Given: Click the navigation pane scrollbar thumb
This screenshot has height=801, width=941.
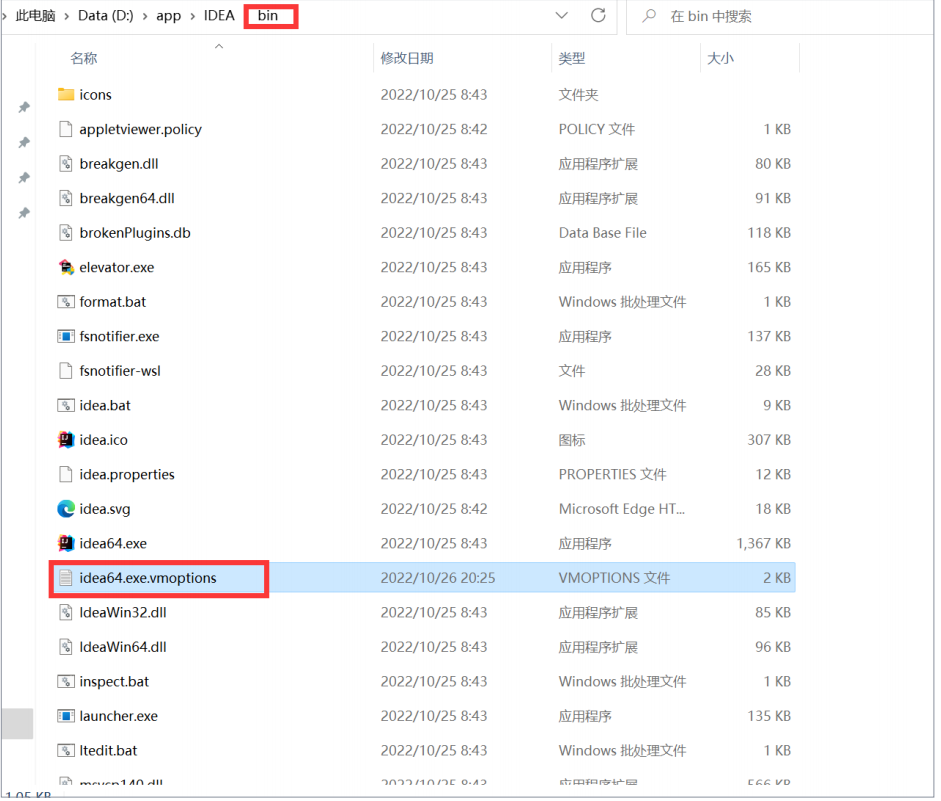Looking at the screenshot, I should coord(17,724).
